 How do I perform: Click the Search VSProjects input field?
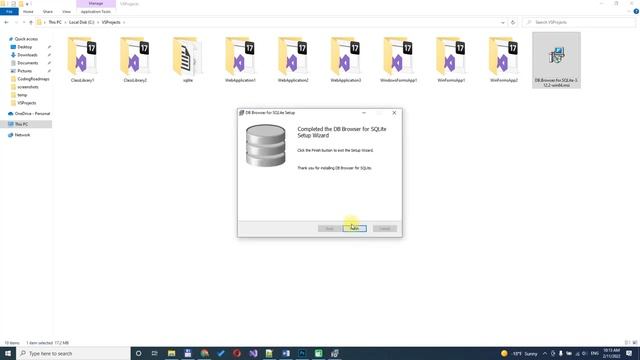(x=578, y=22)
